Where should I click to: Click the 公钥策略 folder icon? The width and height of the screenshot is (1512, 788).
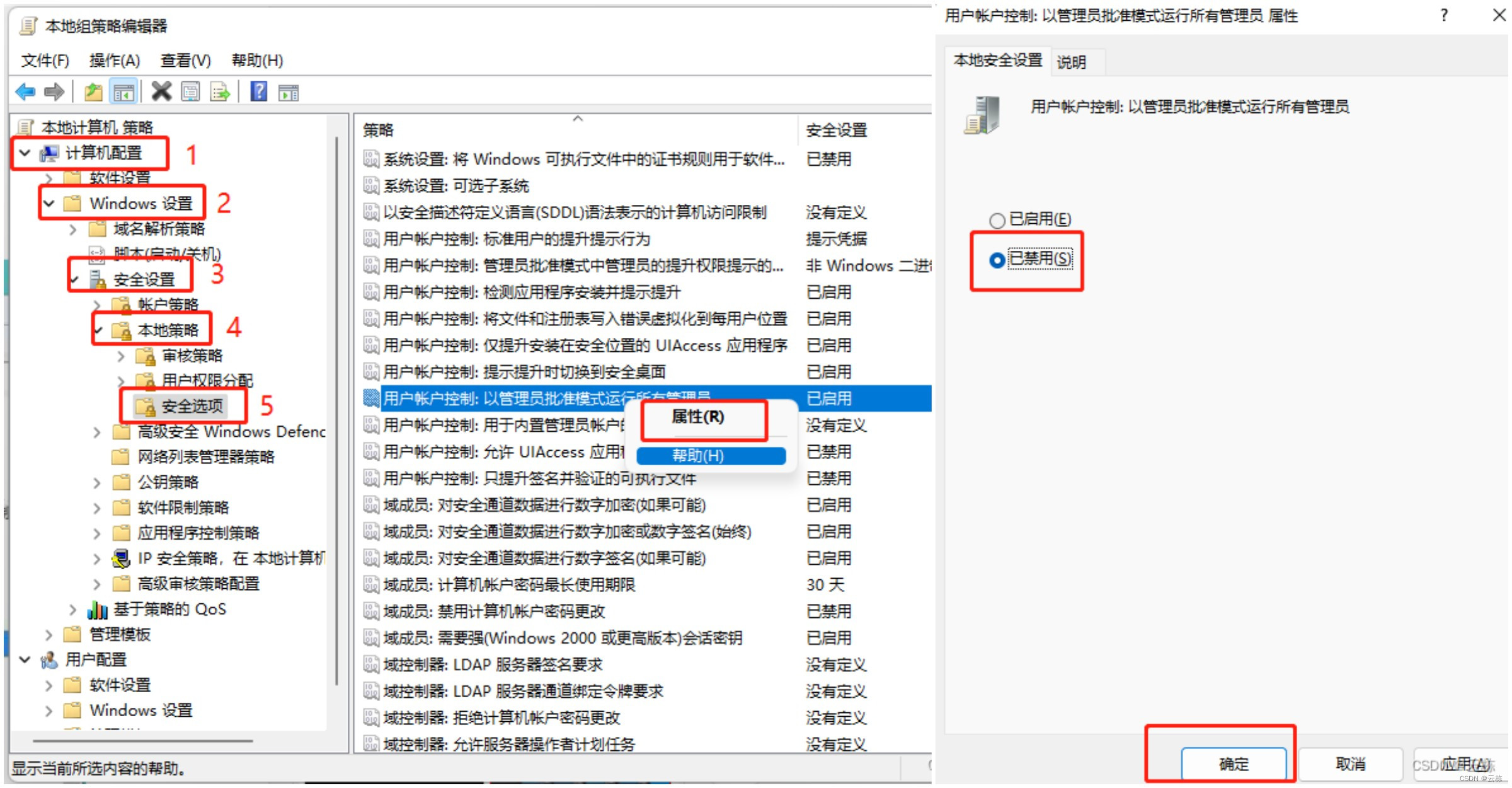point(121,483)
